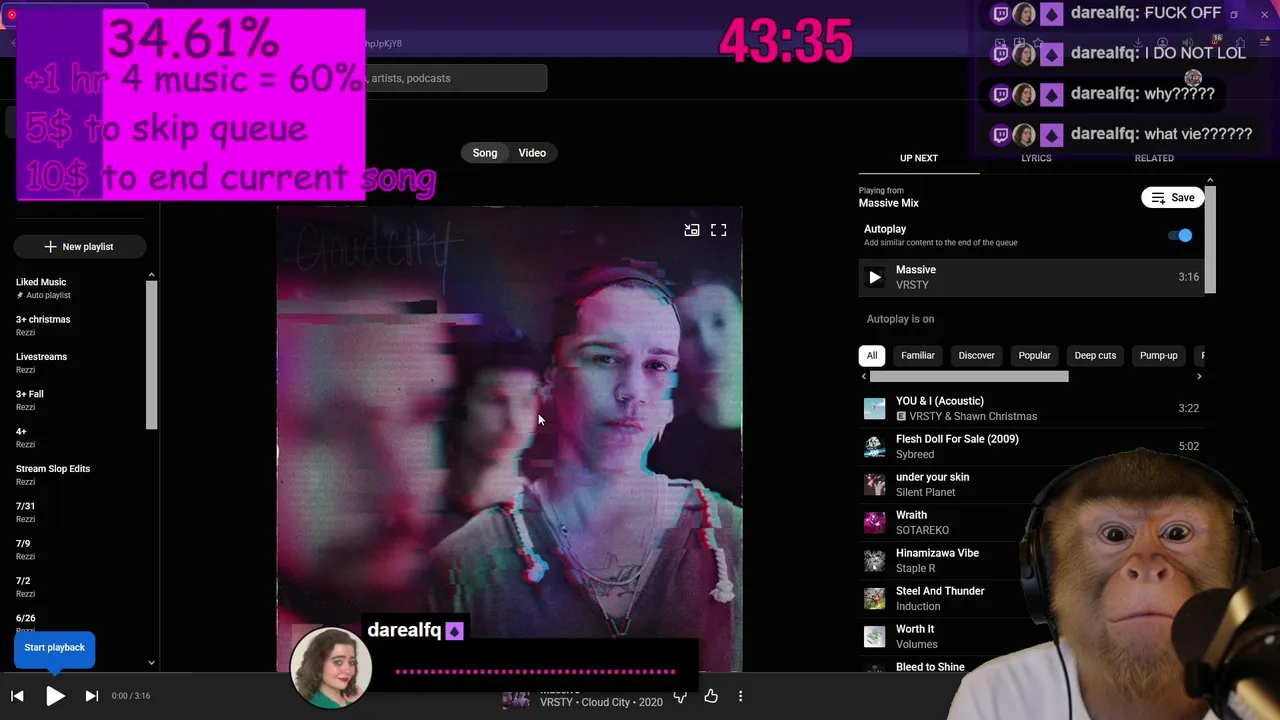Select the All filter chip
1280x720 pixels.
[872, 355]
